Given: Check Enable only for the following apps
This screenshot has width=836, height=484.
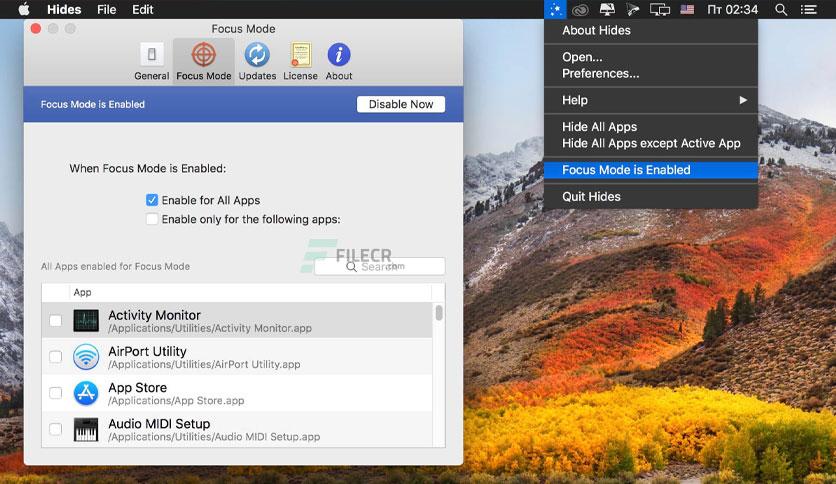Looking at the screenshot, I should point(152,219).
